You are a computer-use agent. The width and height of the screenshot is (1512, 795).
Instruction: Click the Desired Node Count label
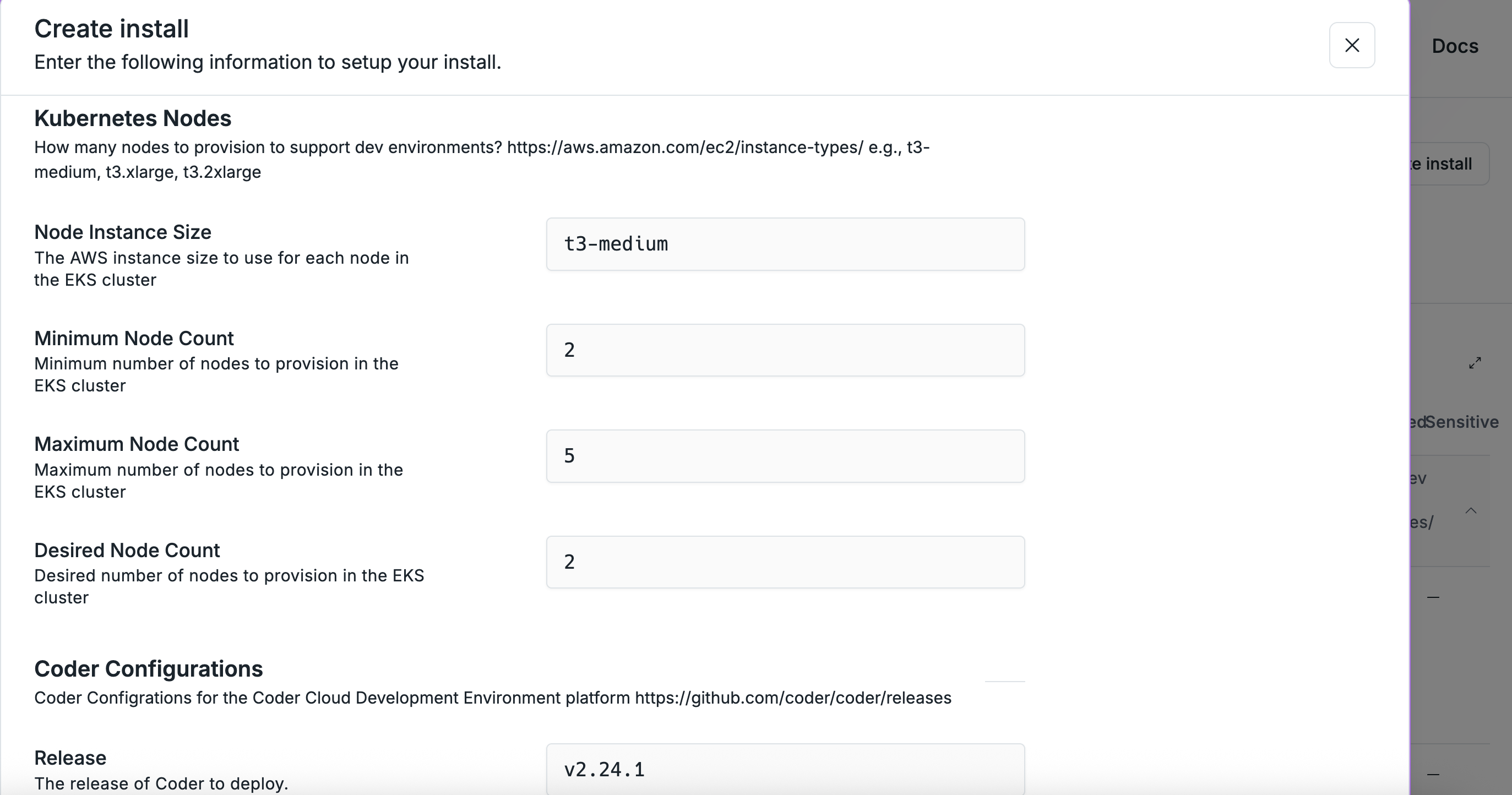[x=127, y=551]
